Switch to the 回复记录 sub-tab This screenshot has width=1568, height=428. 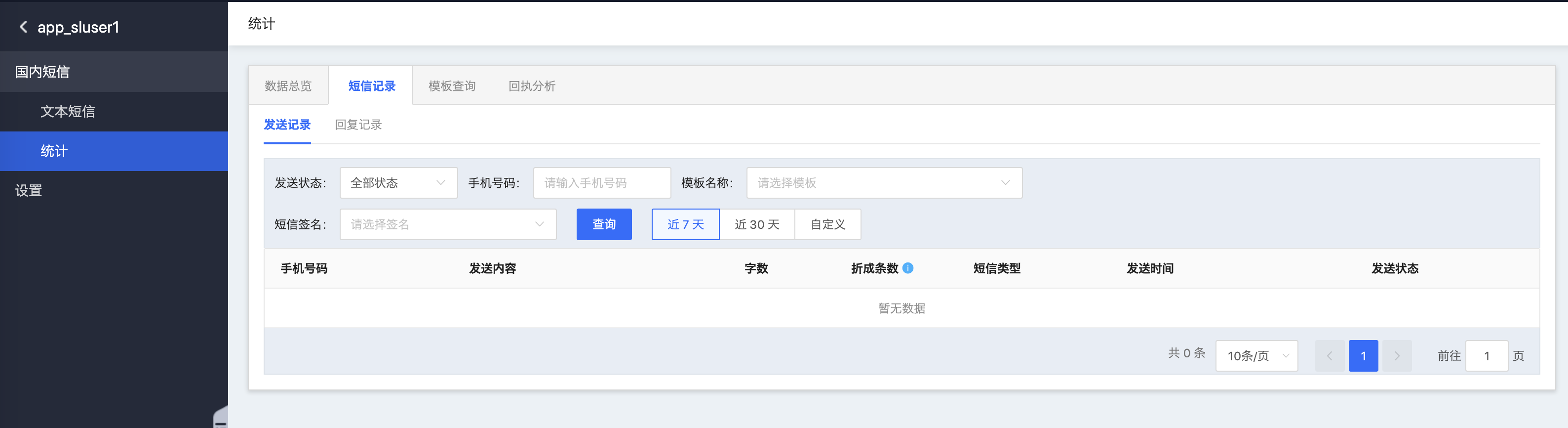[358, 125]
